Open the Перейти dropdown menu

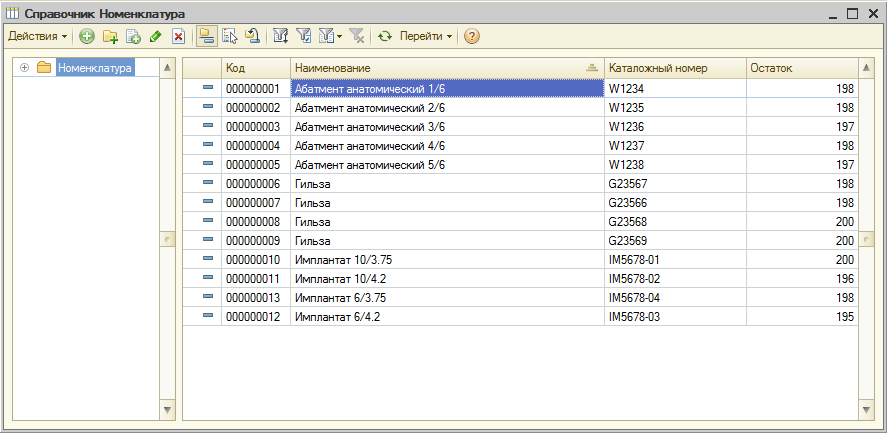(x=425, y=36)
